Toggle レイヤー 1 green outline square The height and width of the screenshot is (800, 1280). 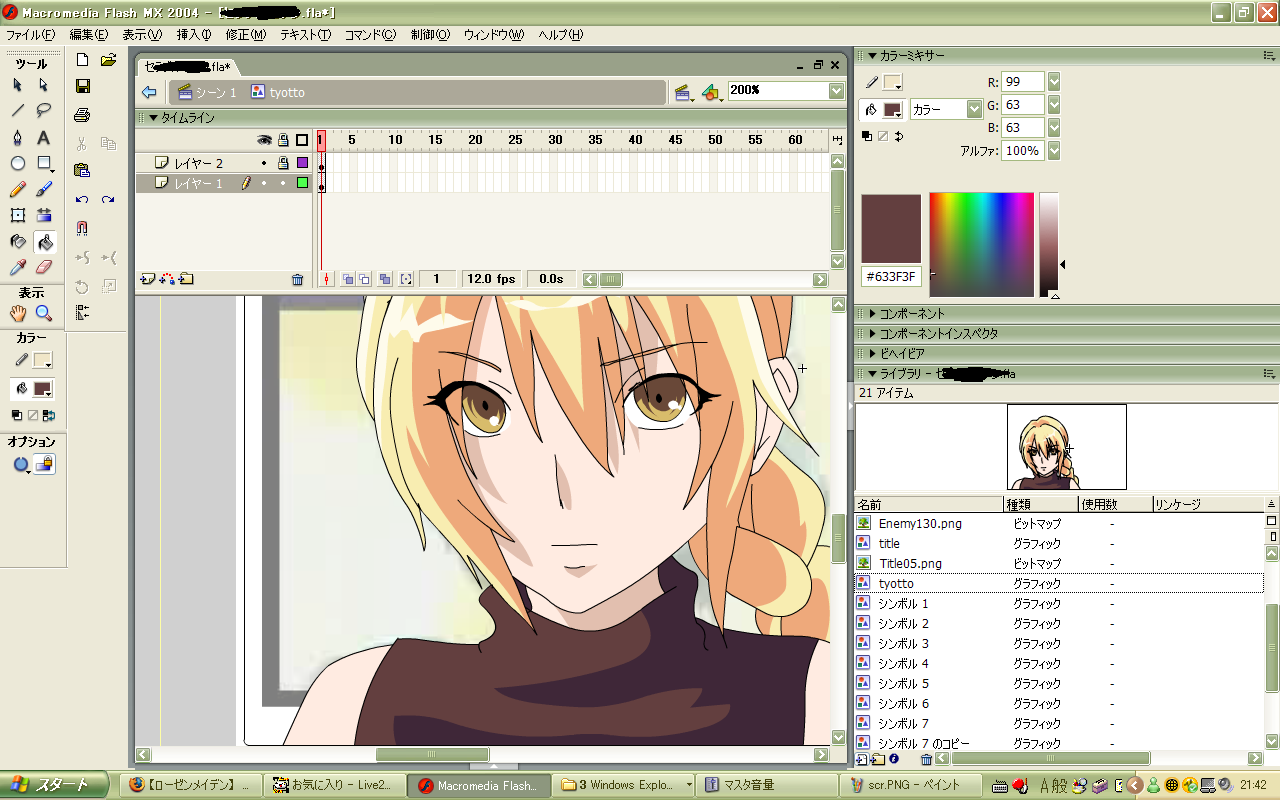tap(302, 183)
